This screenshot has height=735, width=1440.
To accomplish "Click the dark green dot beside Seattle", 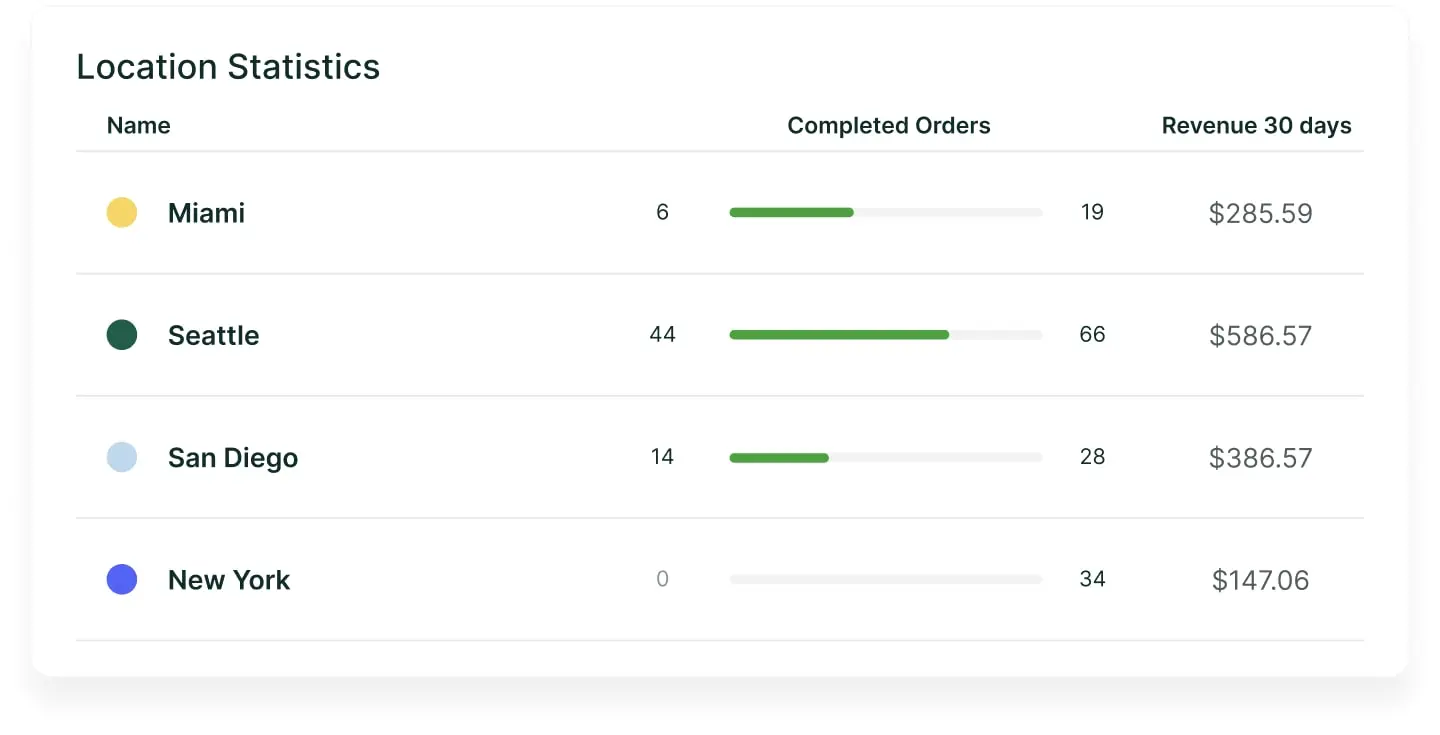I will (x=121, y=335).
